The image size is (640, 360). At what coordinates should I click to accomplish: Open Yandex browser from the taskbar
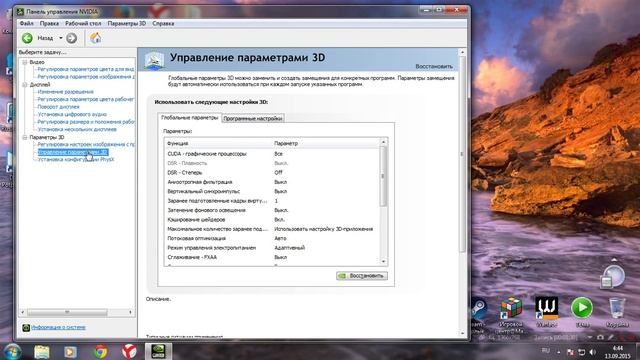pos(129,351)
